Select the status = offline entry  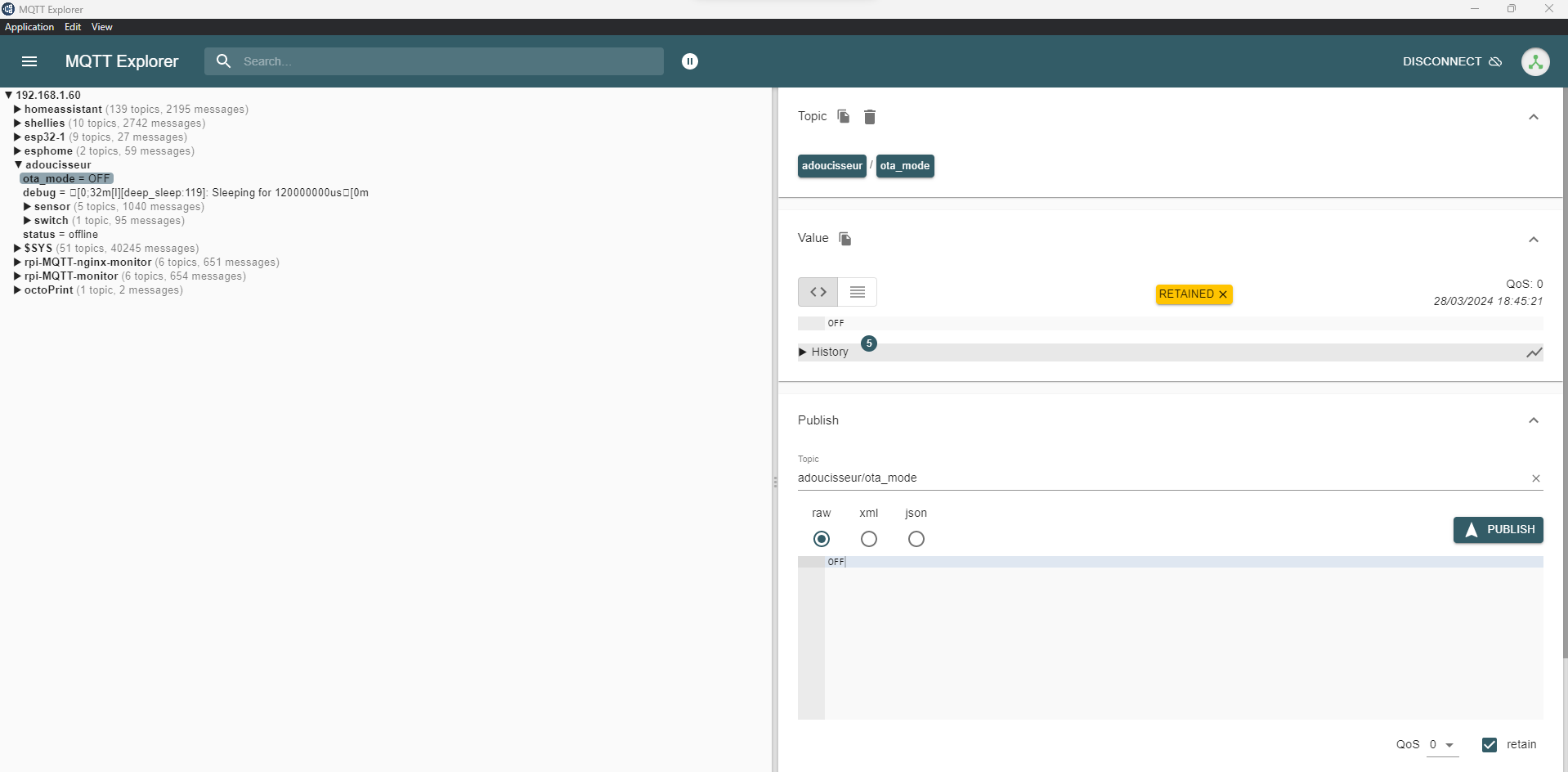[60, 235]
